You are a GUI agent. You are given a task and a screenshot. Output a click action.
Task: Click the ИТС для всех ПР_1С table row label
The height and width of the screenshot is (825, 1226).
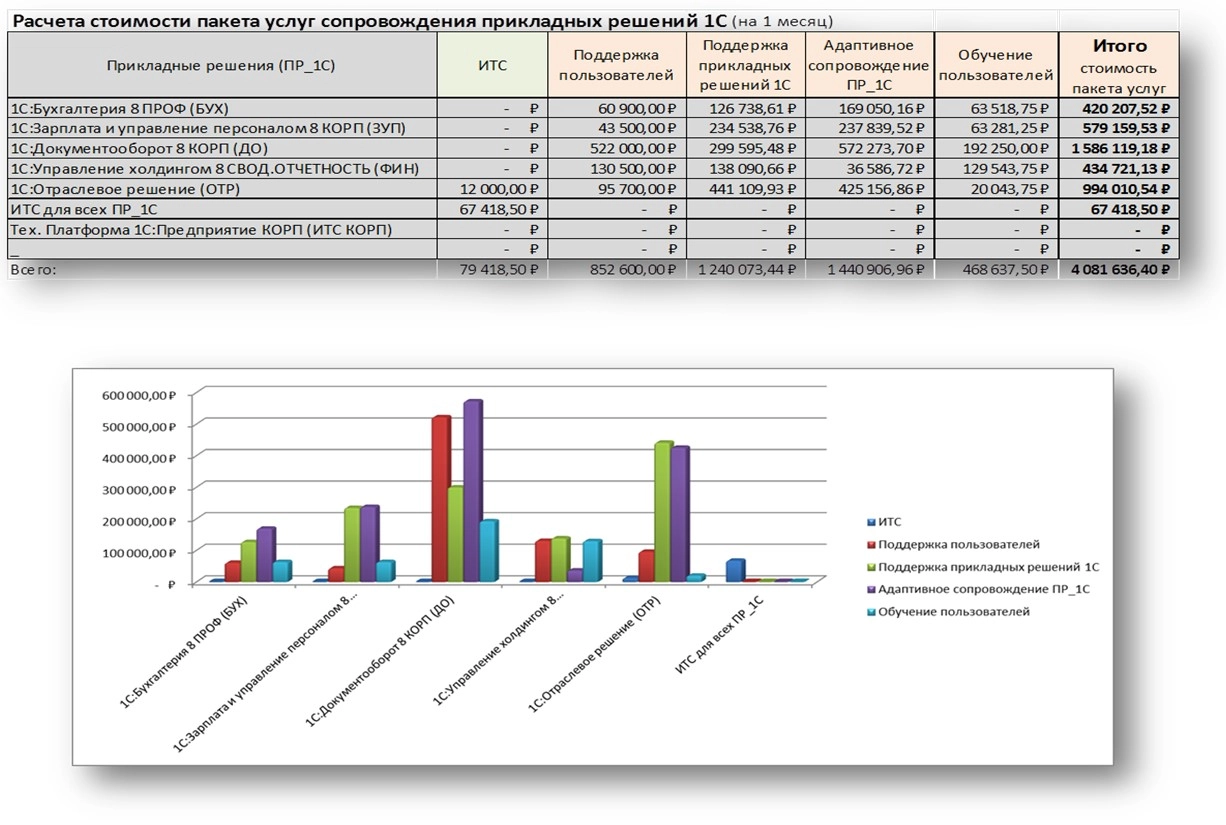coord(83,209)
